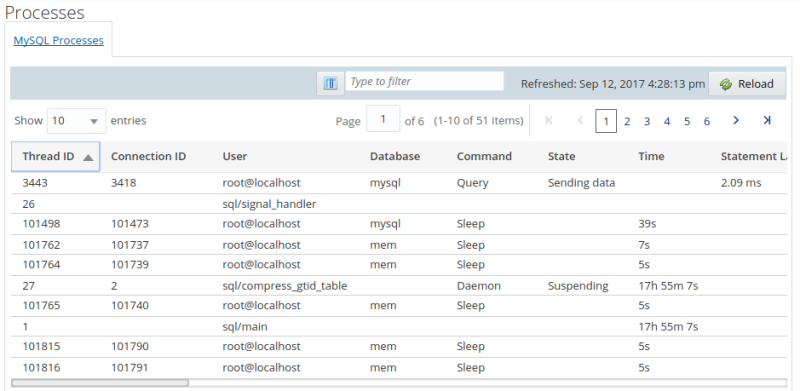Click the Reload button
800x391 pixels.
tap(747, 84)
